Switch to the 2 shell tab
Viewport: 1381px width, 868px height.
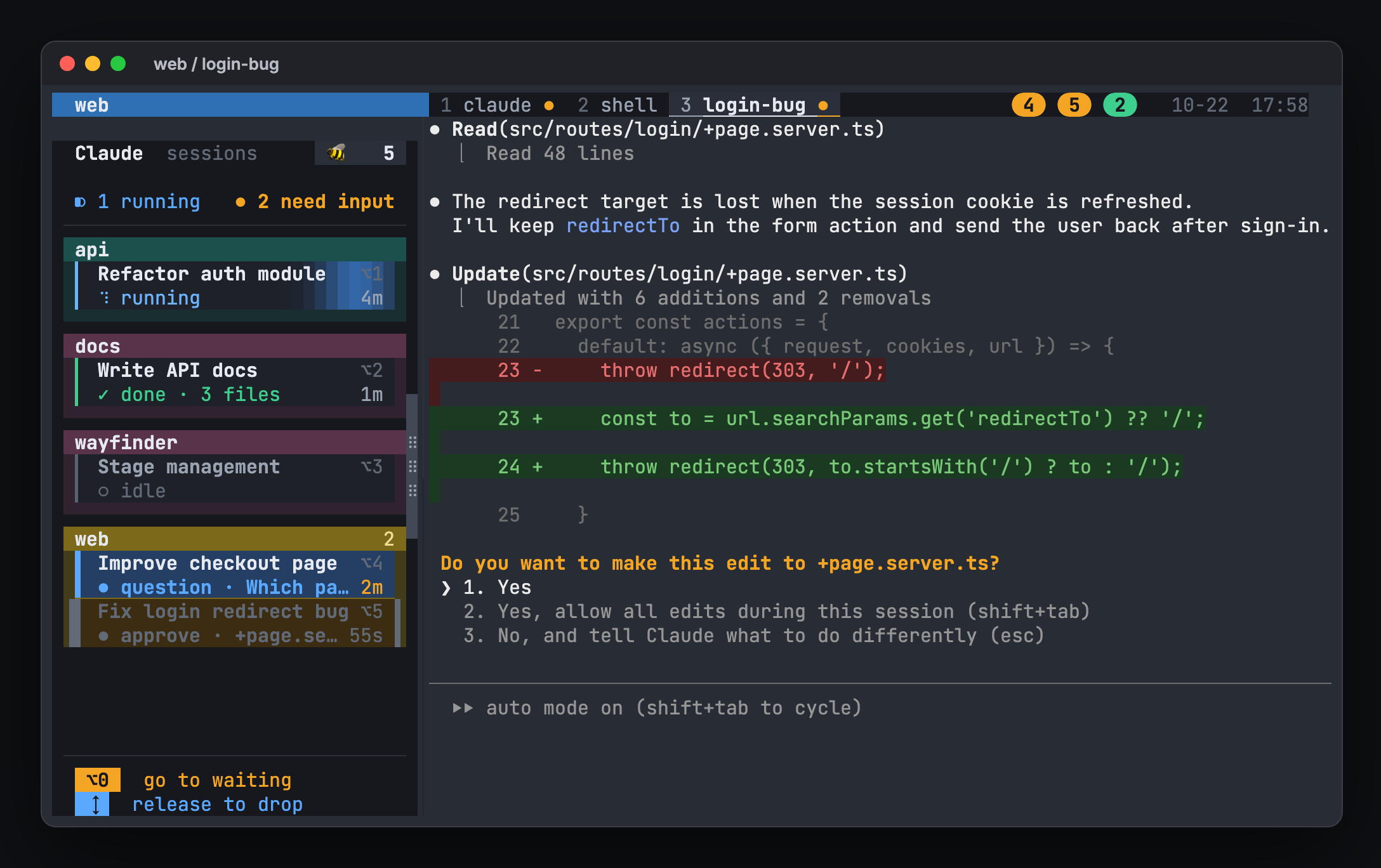[x=617, y=105]
